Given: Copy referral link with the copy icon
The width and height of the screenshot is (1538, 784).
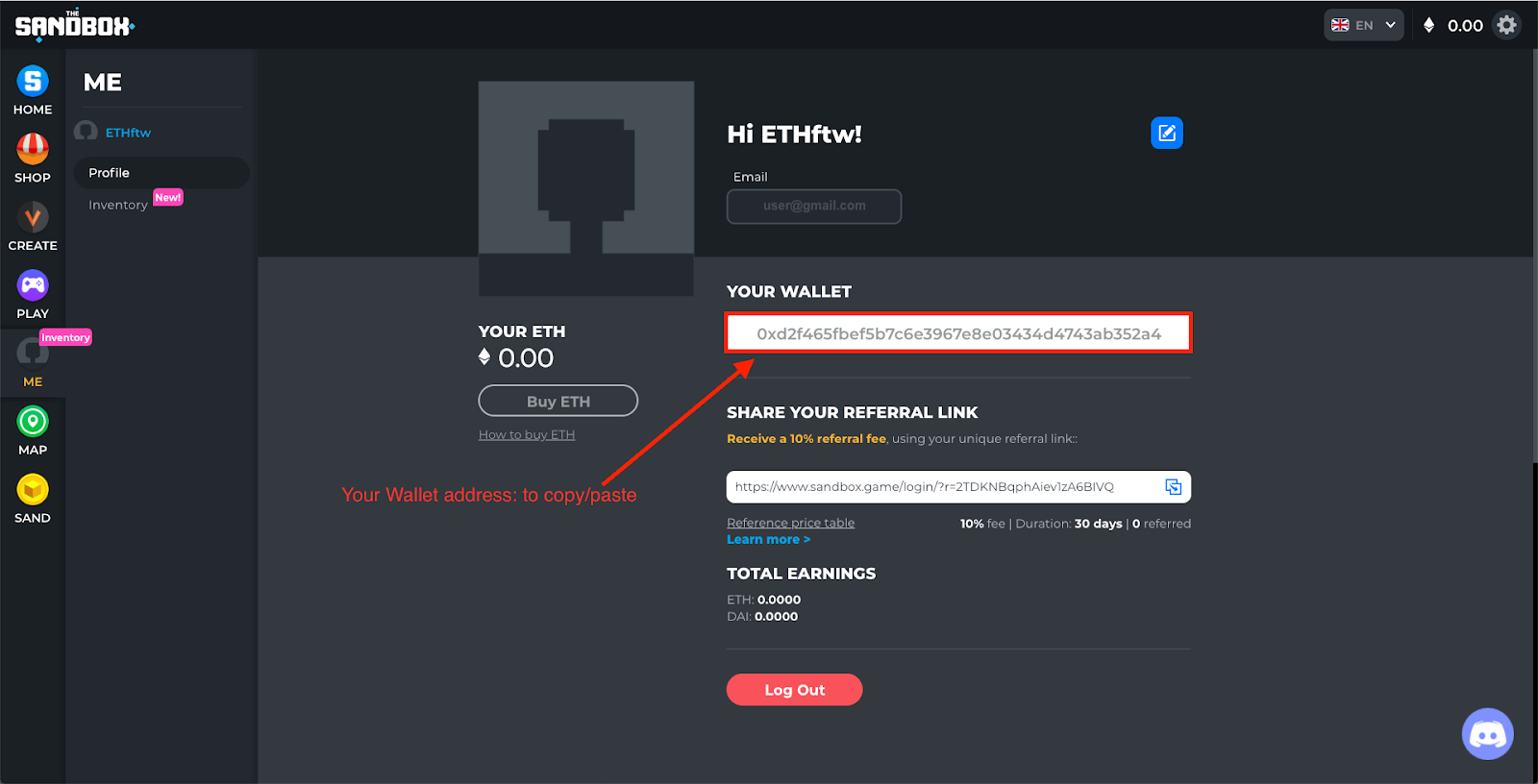Looking at the screenshot, I should click(x=1174, y=487).
